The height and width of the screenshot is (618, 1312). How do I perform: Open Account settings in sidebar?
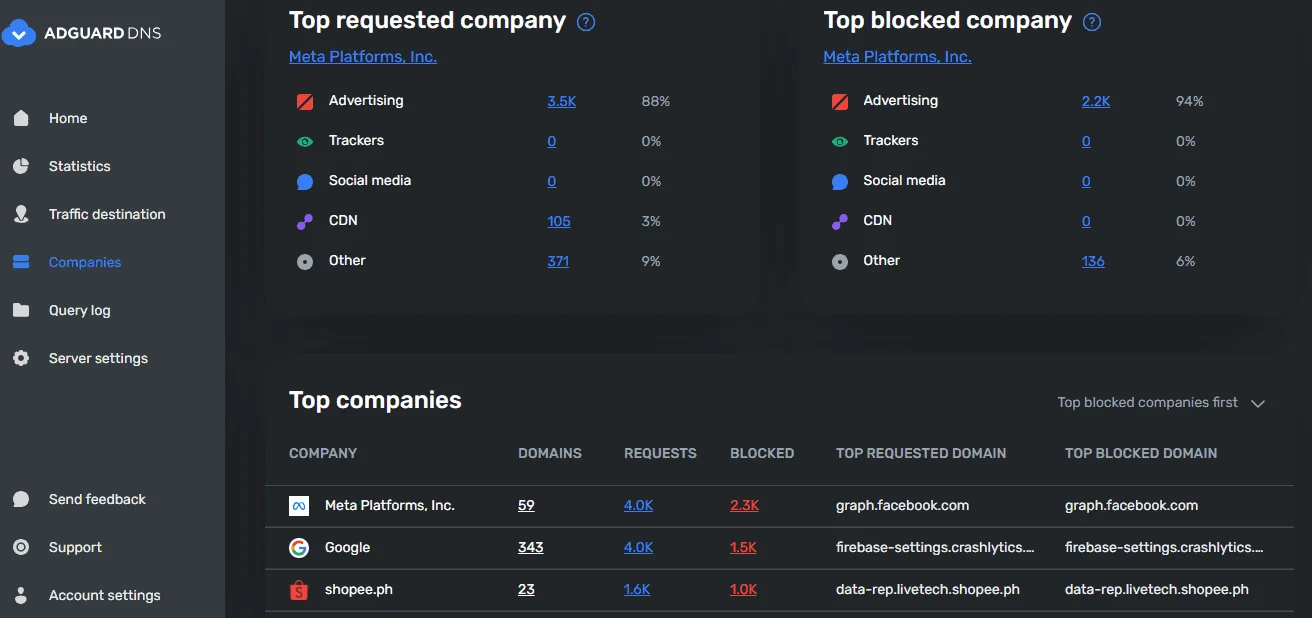coord(105,595)
